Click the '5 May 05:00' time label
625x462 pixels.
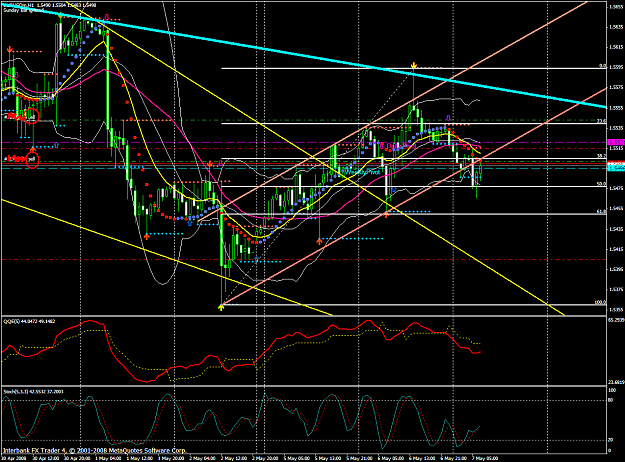tap(297, 458)
